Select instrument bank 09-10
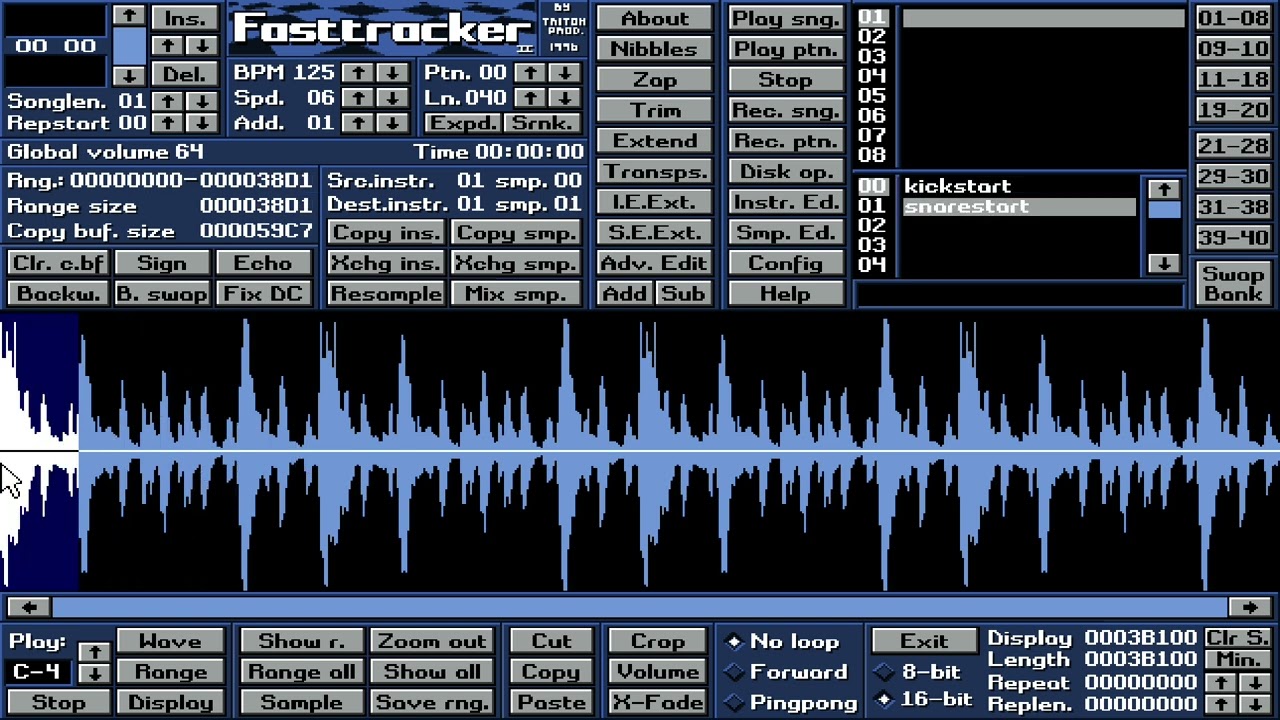Viewport: 1280px width, 720px height. click(1233, 49)
